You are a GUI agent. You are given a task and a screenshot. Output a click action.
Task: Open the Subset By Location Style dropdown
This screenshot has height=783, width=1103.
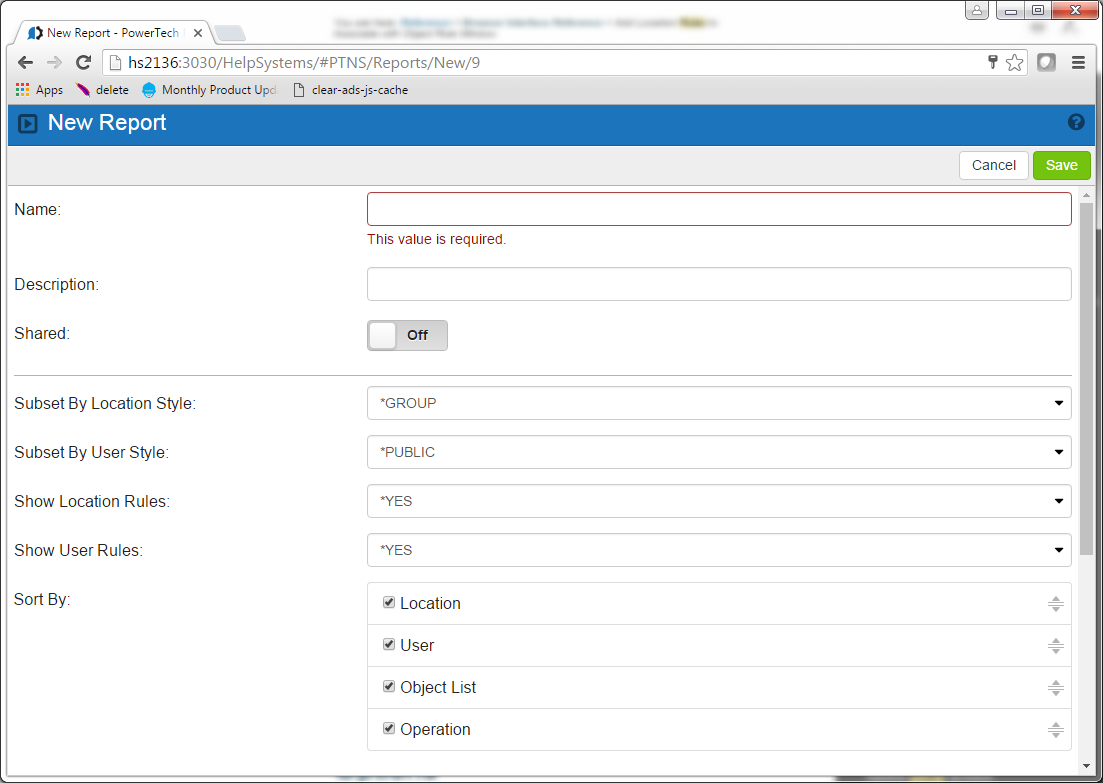(718, 403)
